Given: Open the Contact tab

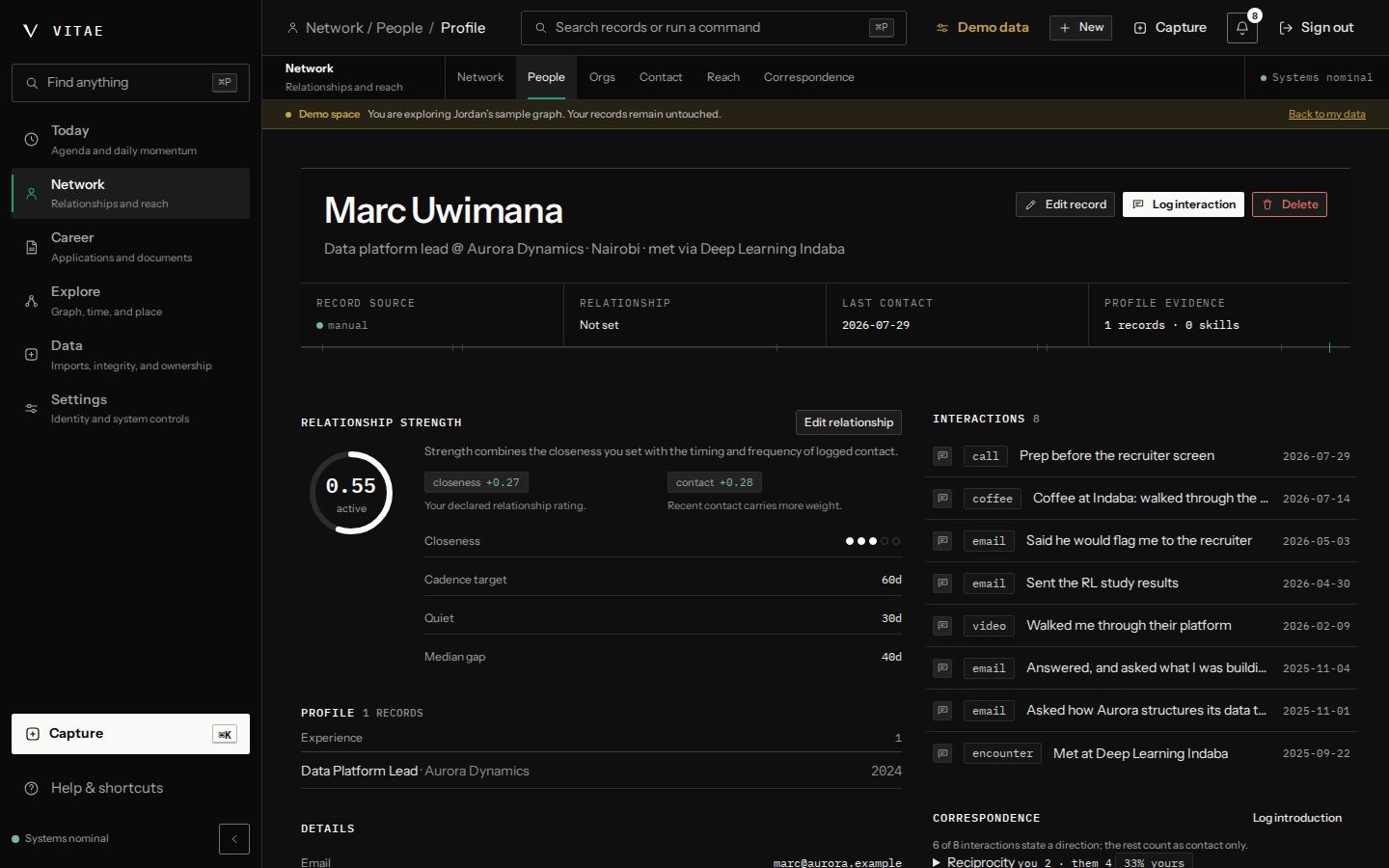Looking at the screenshot, I should (661, 77).
